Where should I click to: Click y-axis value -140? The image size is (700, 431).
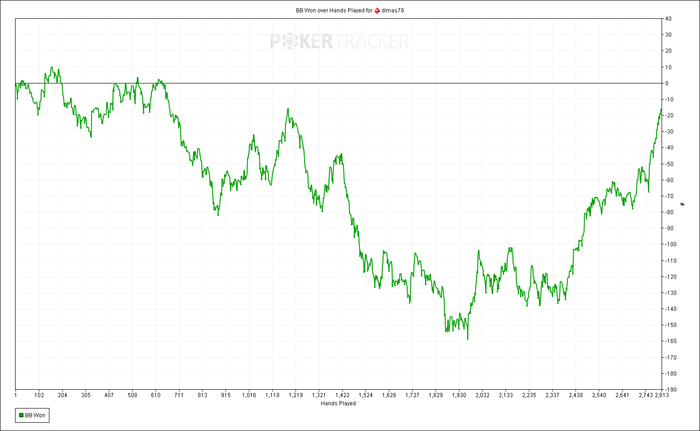click(670, 309)
